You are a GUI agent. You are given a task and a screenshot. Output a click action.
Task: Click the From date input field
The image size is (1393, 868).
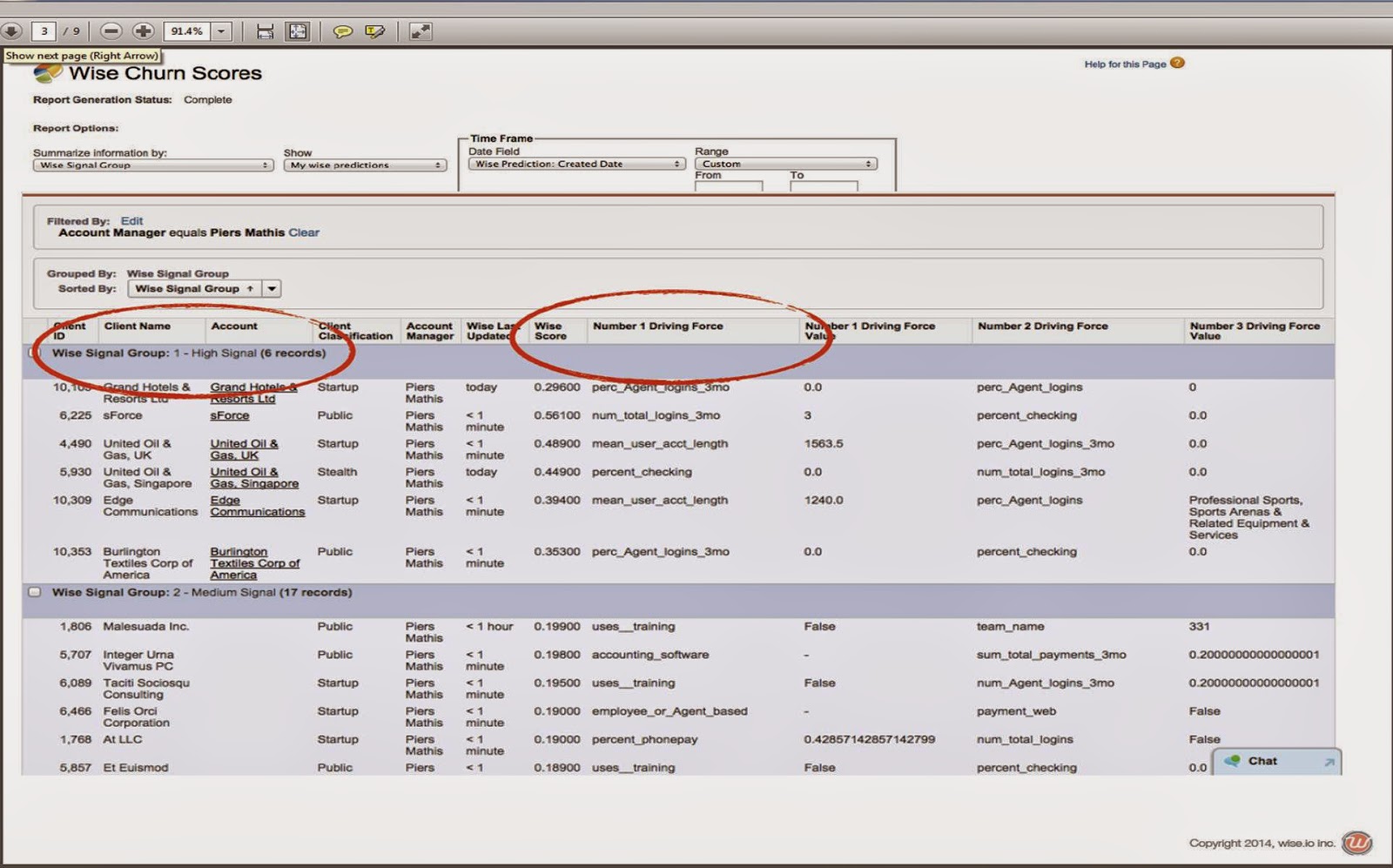click(729, 186)
